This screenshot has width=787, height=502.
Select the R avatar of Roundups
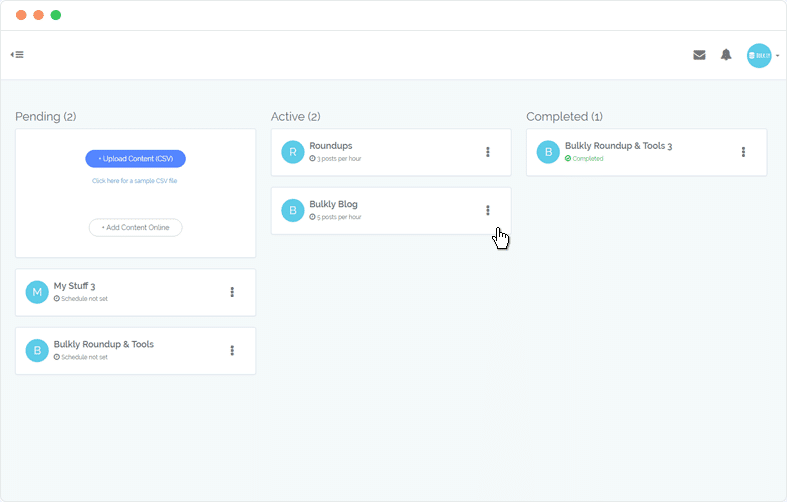tap(293, 152)
